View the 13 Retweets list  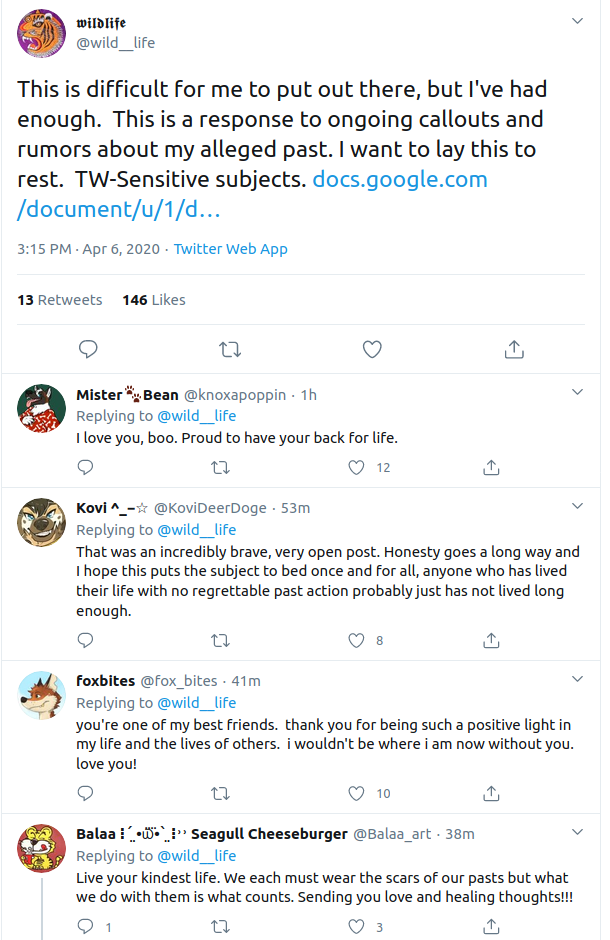click(60, 300)
